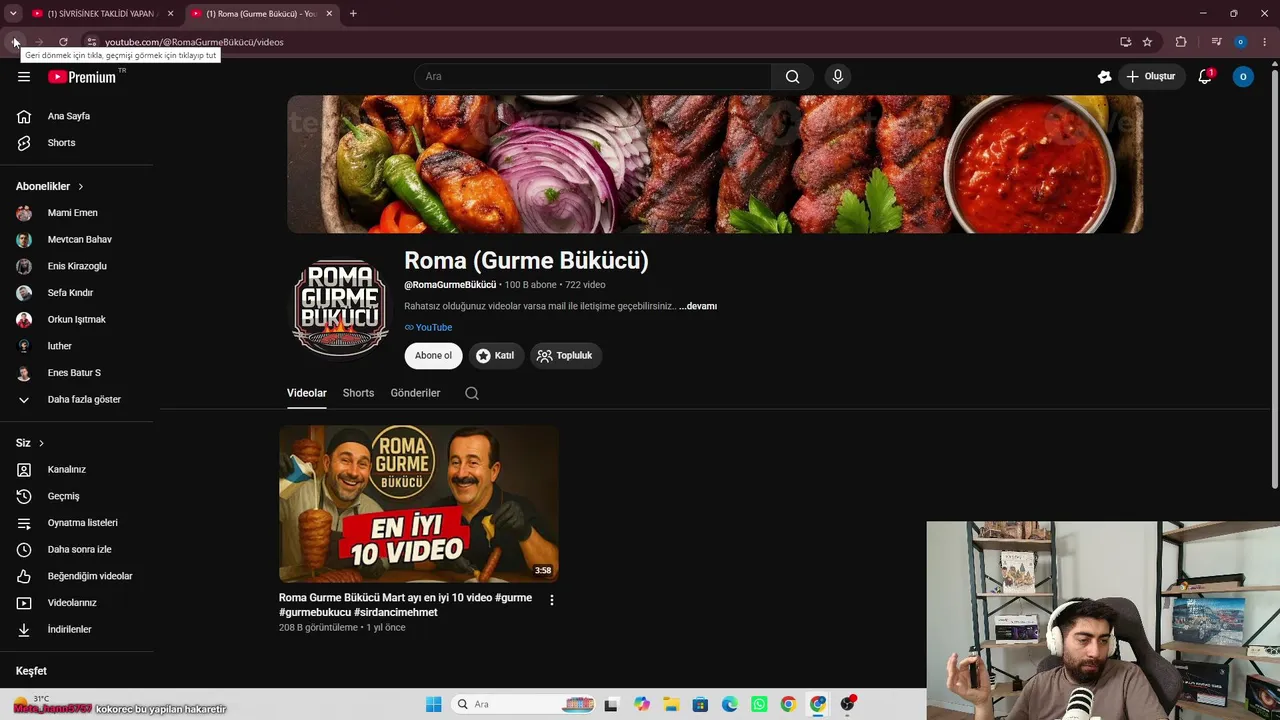Play the EN İYİ 10 VIDEO thumbnail
Screen dimensions: 1280x720
[x=419, y=504]
